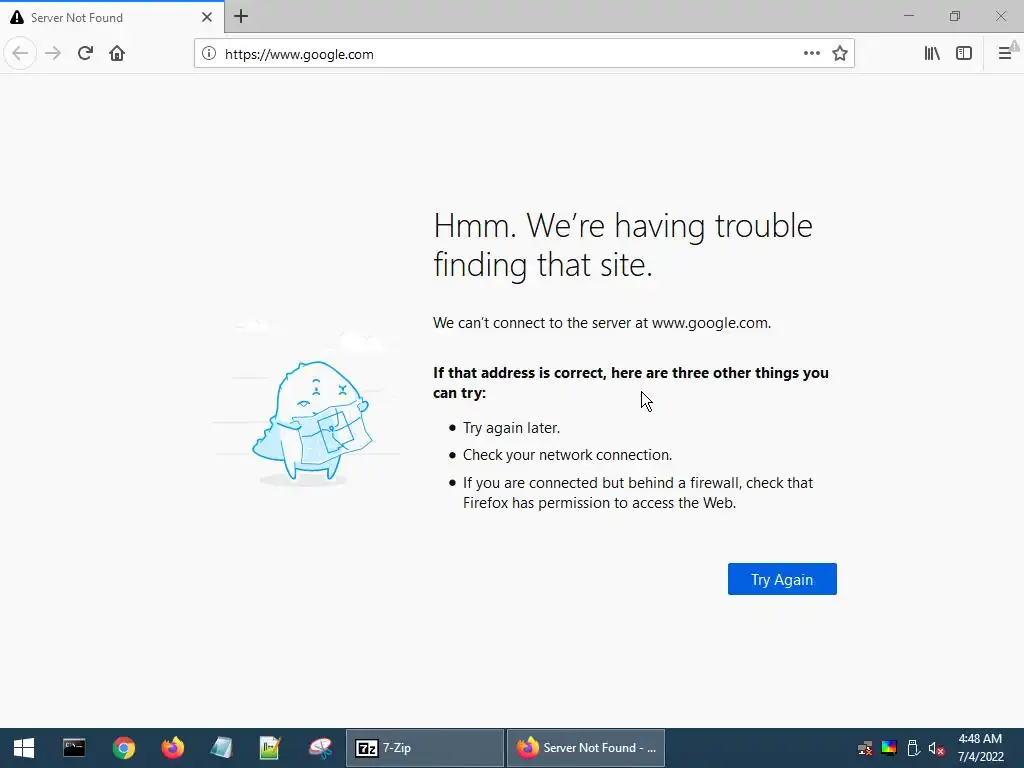Launch Command Prompt from taskbar

[x=74, y=748]
